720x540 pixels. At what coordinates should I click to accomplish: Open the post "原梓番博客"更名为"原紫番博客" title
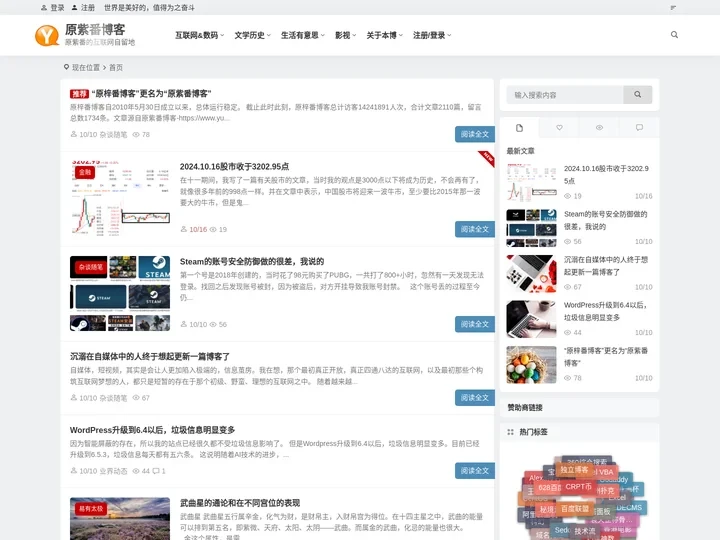(x=151, y=94)
